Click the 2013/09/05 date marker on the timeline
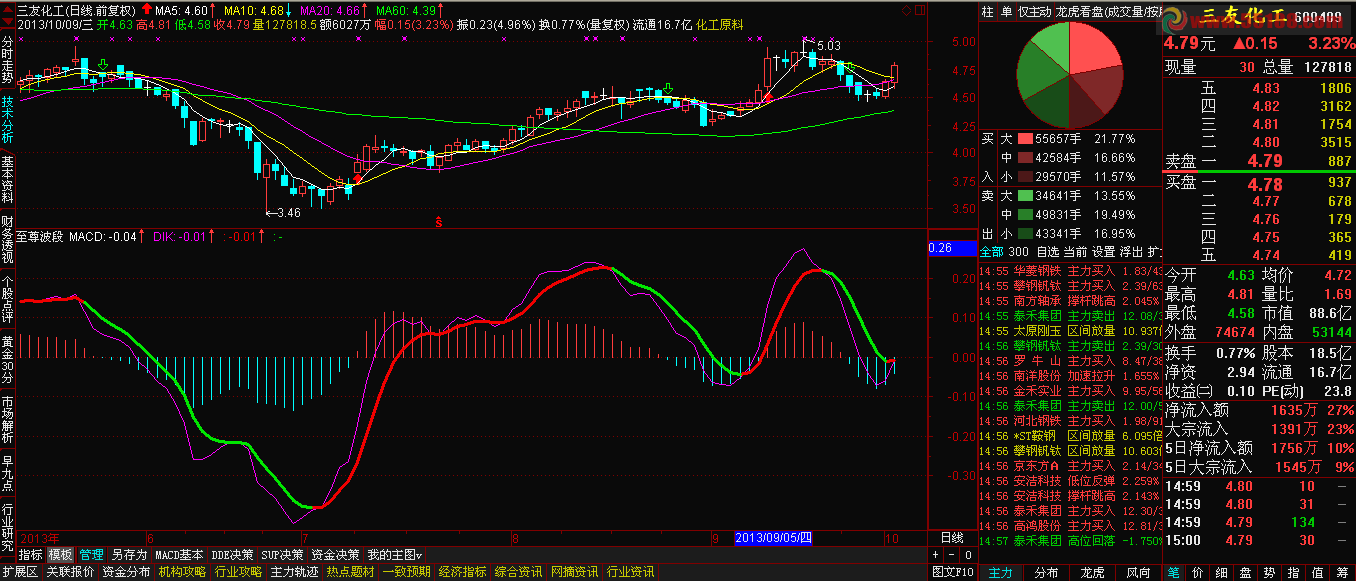The height and width of the screenshot is (581, 1356). [775, 538]
